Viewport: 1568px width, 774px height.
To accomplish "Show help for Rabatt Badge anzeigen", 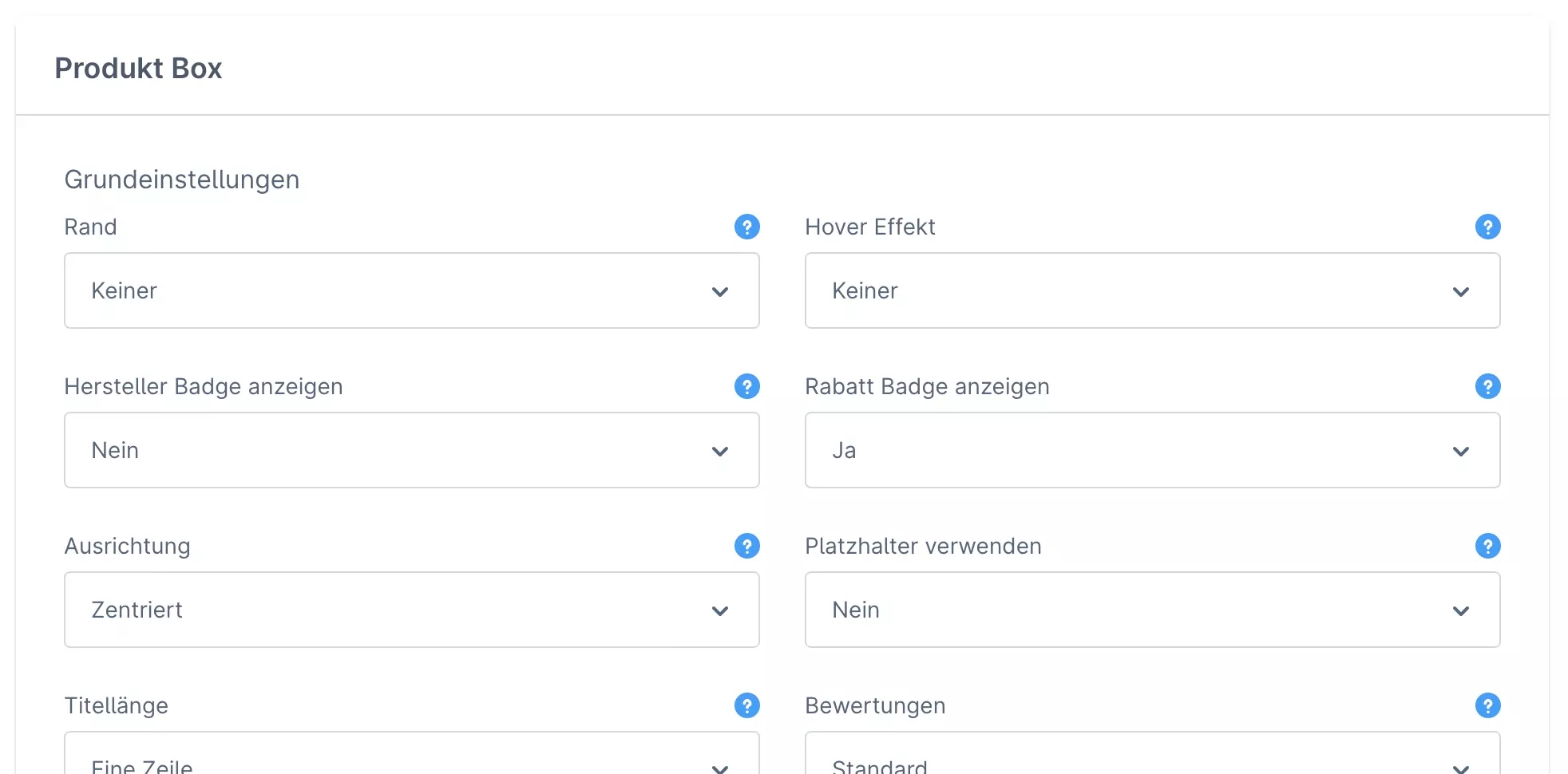I will click(x=1487, y=386).
